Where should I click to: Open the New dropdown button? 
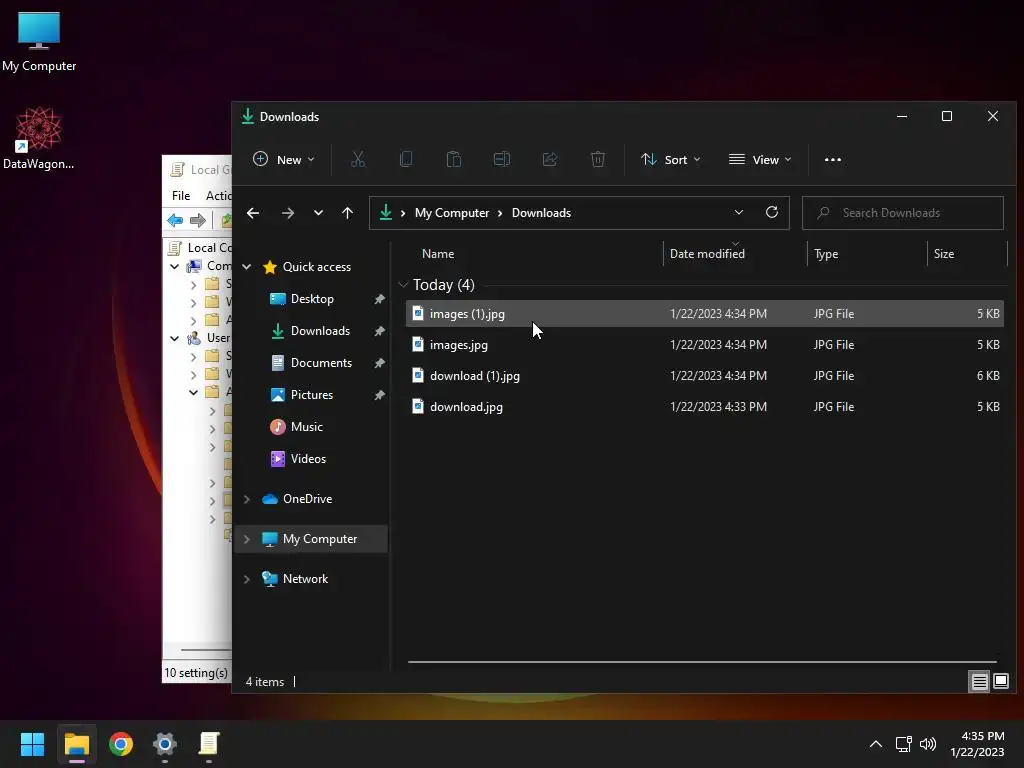[x=283, y=159]
